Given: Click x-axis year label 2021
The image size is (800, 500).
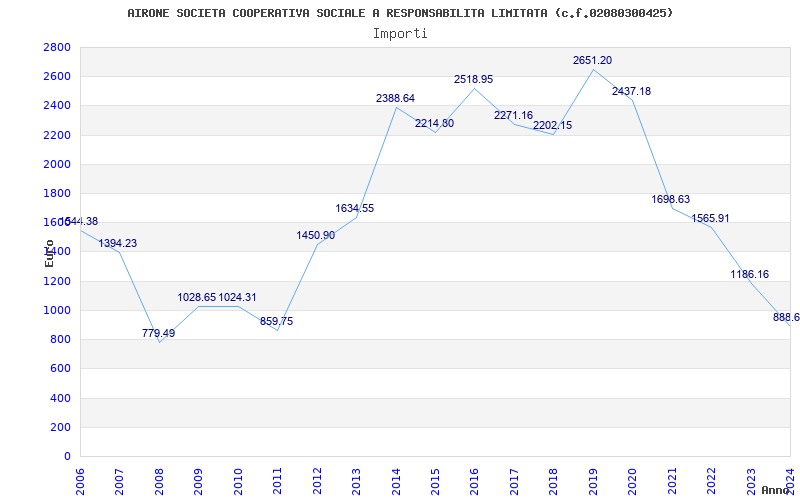Looking at the screenshot, I should pyautogui.click(x=672, y=481).
